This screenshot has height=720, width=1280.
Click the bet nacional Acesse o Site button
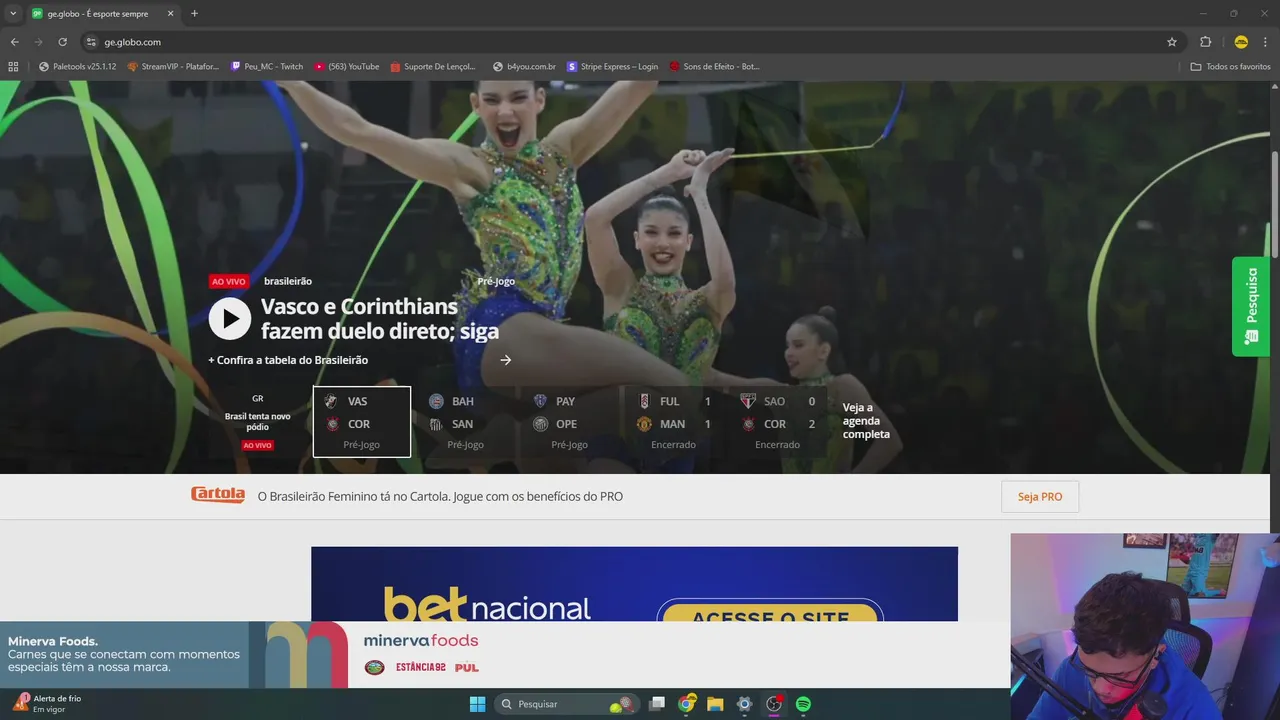770,611
